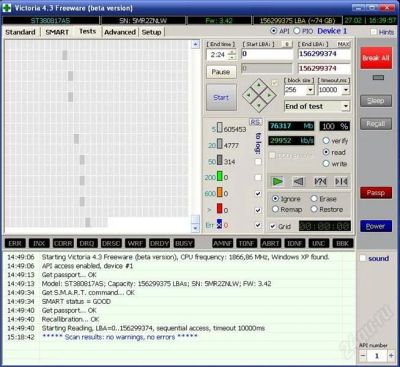The width and height of the screenshot is (400, 367).
Task: Select the random seek mode icon
Action: click(x=341, y=182)
